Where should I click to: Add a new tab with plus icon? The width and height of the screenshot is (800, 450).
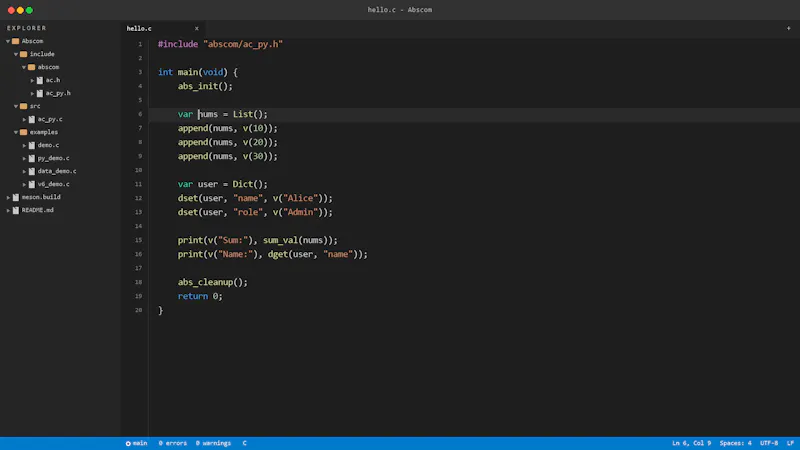pos(788,29)
